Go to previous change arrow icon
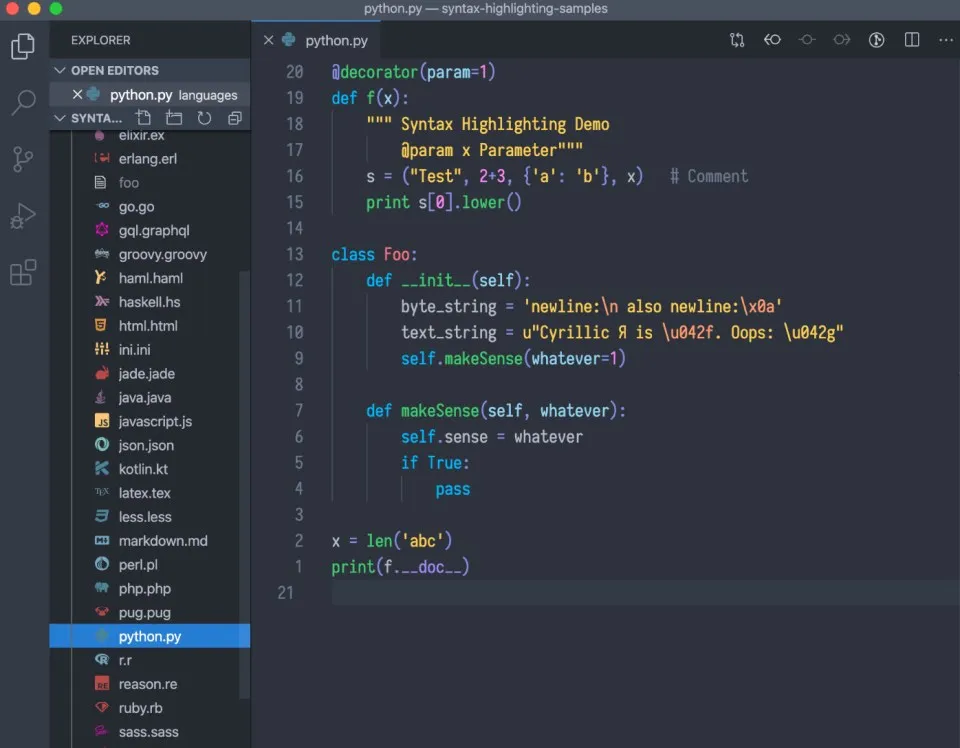Image resolution: width=960 pixels, height=748 pixels. click(772, 40)
